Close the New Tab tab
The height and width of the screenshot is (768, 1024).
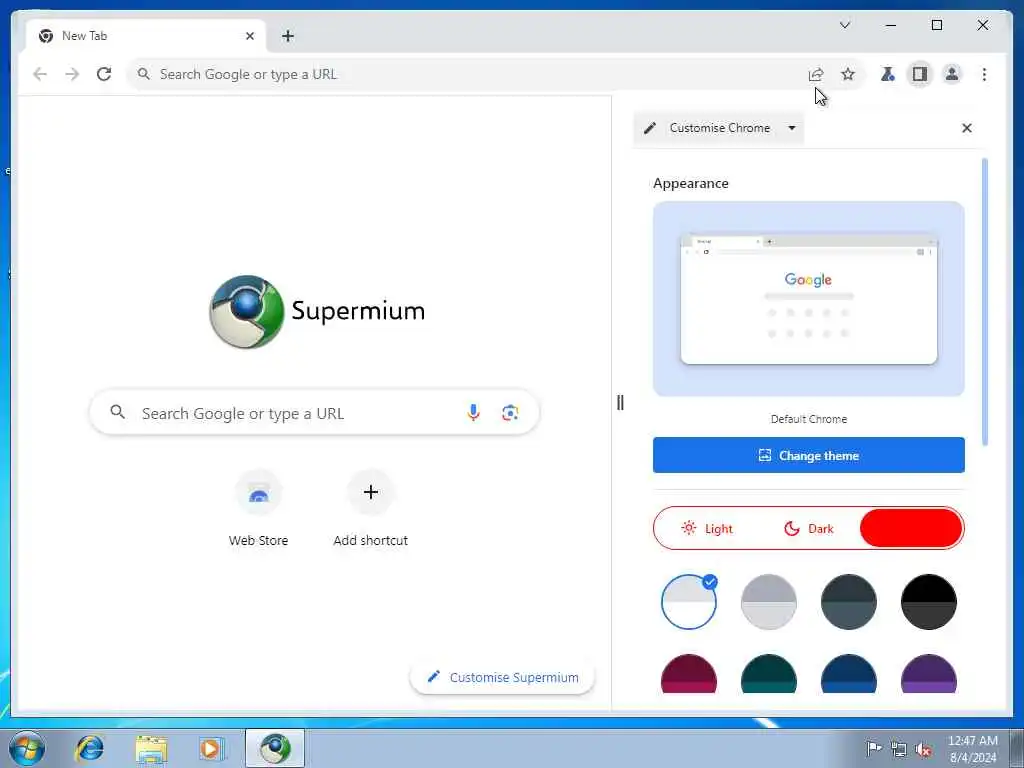tap(249, 36)
